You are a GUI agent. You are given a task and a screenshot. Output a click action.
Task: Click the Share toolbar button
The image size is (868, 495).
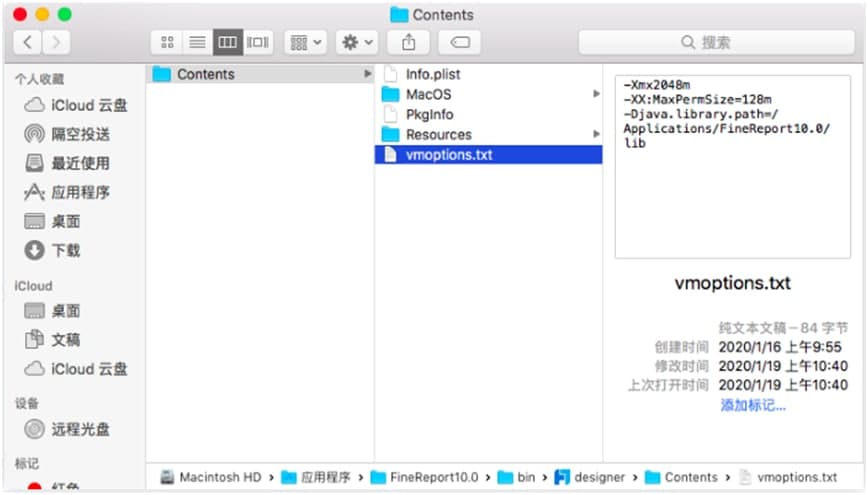[x=409, y=42]
